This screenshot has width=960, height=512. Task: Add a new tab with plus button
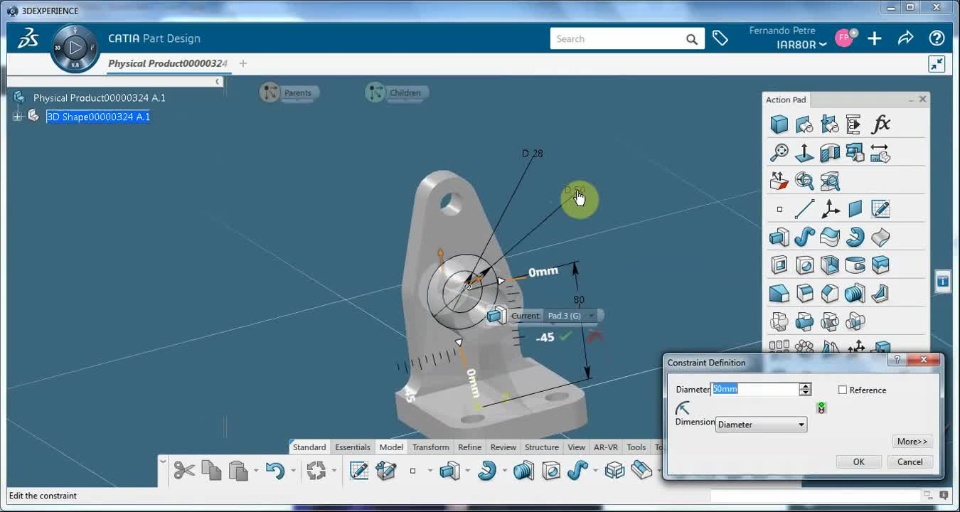pos(243,63)
